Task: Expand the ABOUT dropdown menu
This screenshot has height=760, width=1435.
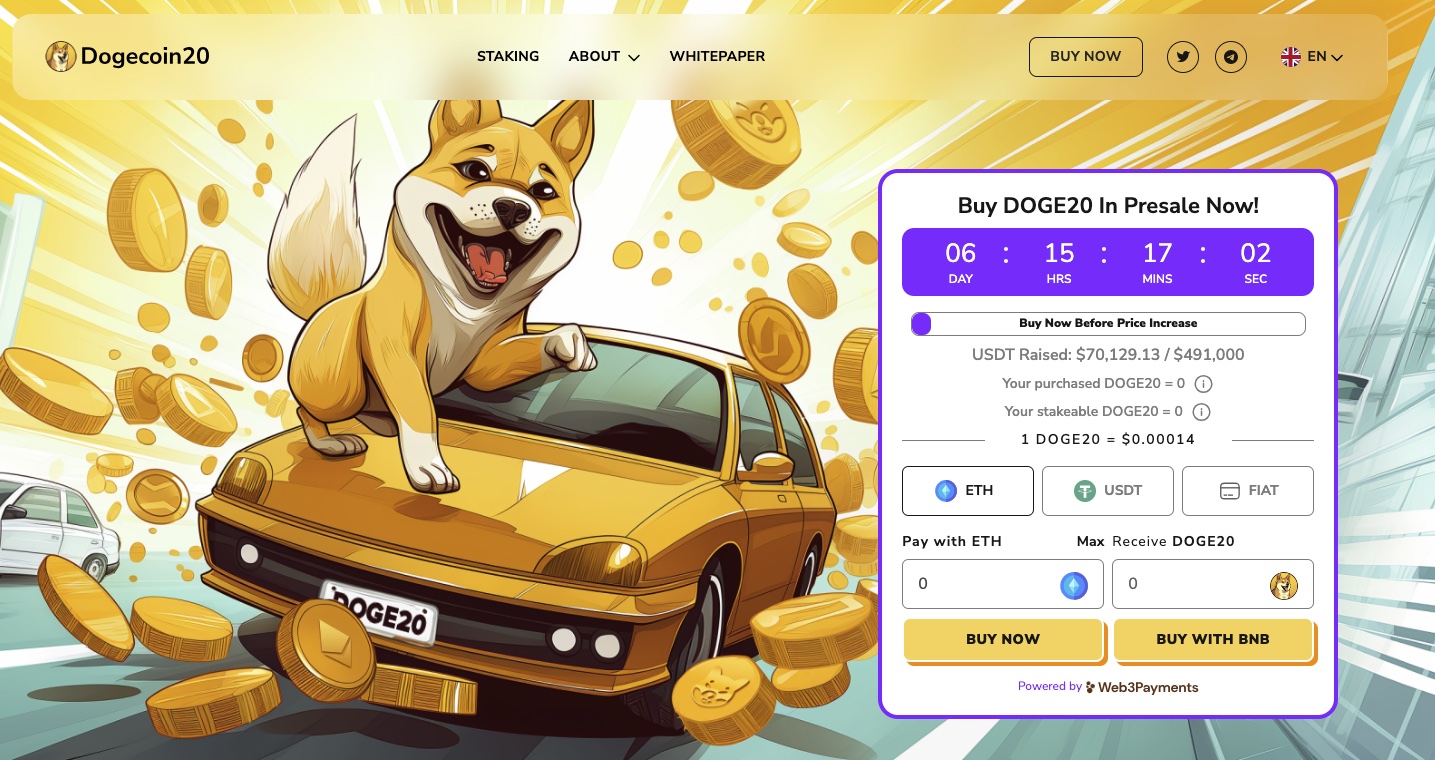Action: [x=604, y=57]
